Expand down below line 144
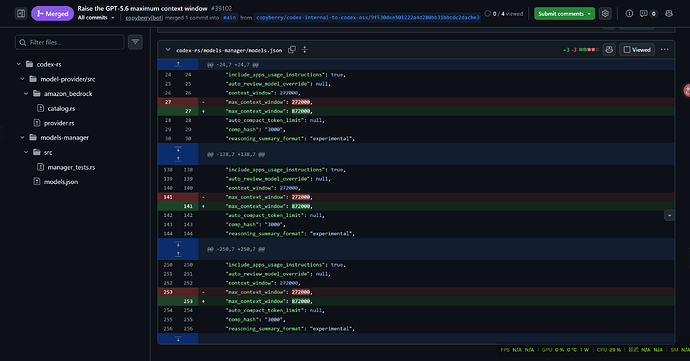 pos(178,244)
